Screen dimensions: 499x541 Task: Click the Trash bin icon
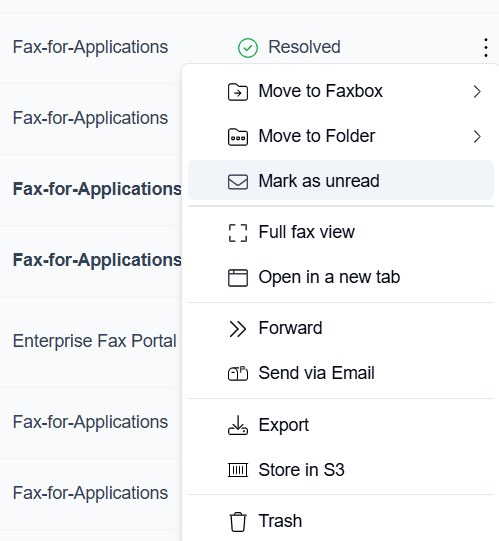tap(238, 522)
